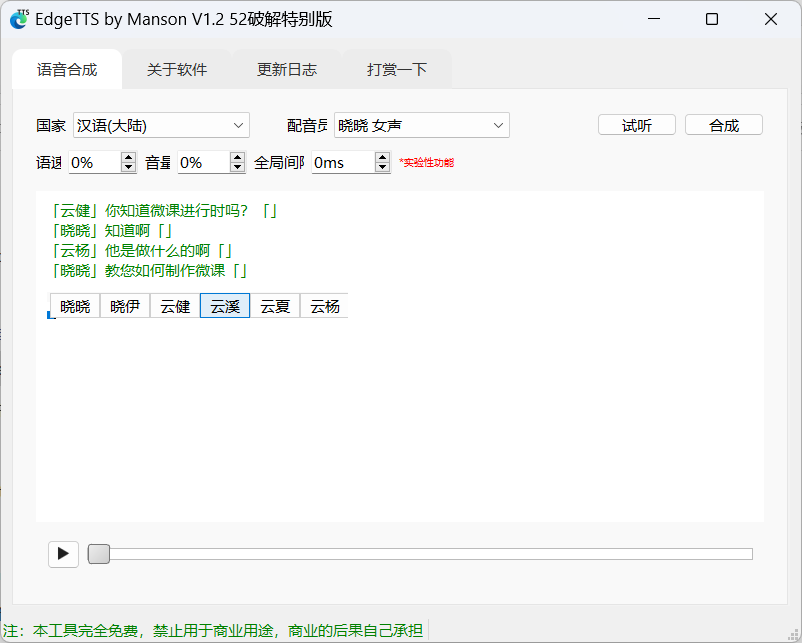Click the line '他是做什么的啊'
This screenshot has height=643, width=802.
coord(157,251)
